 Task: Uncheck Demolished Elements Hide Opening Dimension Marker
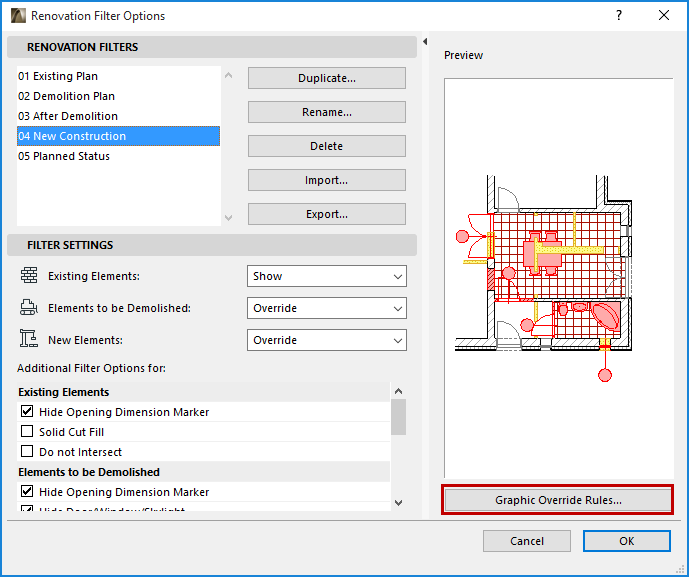coord(27,491)
